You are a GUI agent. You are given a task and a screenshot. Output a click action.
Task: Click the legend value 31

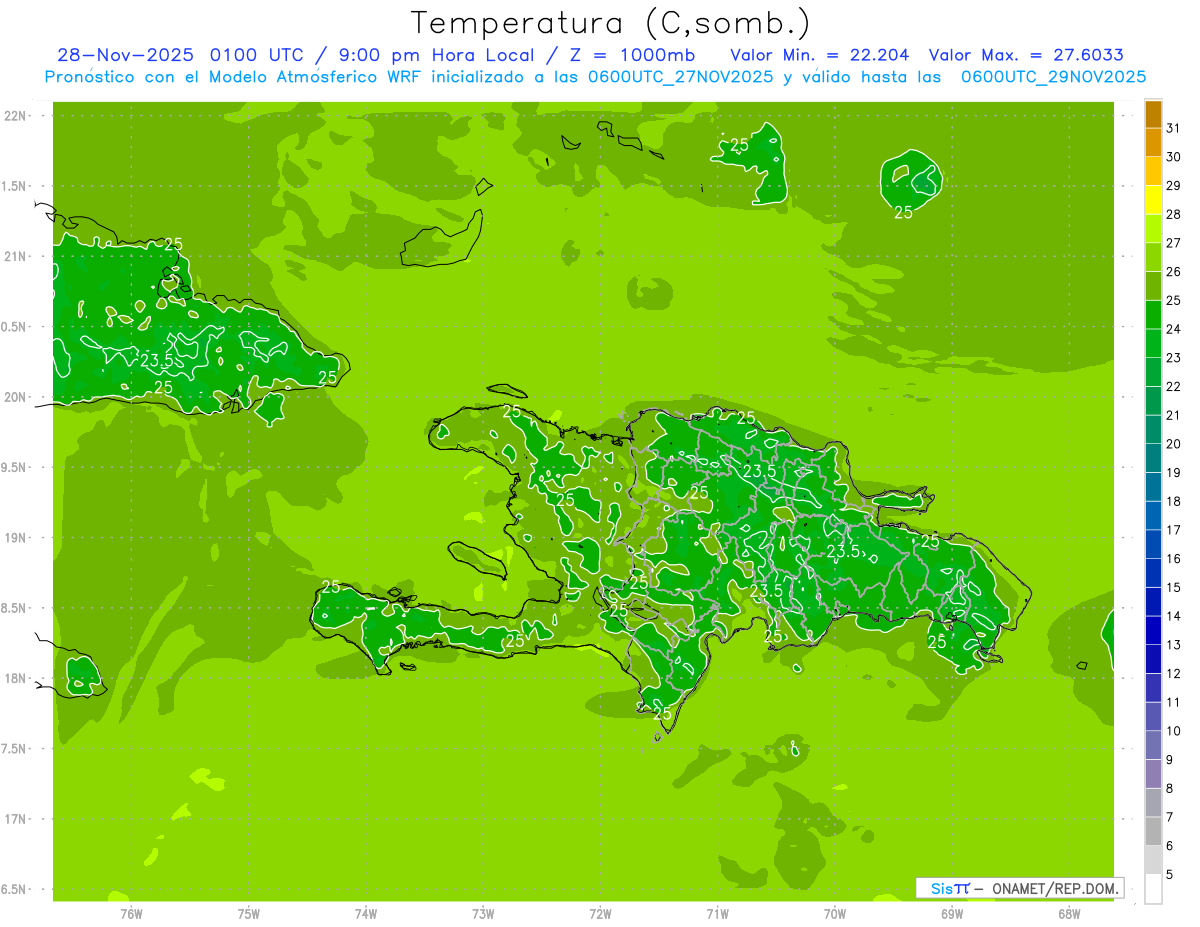pos(1174,128)
